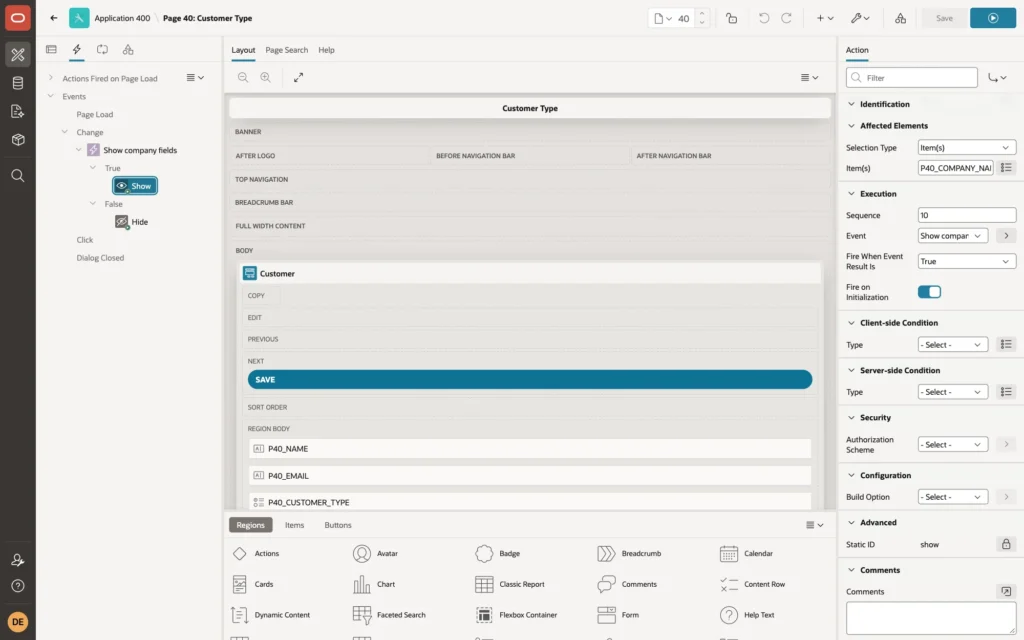Open the Selection Type dropdown
This screenshot has width=1024, height=640.
pyautogui.click(x=967, y=148)
